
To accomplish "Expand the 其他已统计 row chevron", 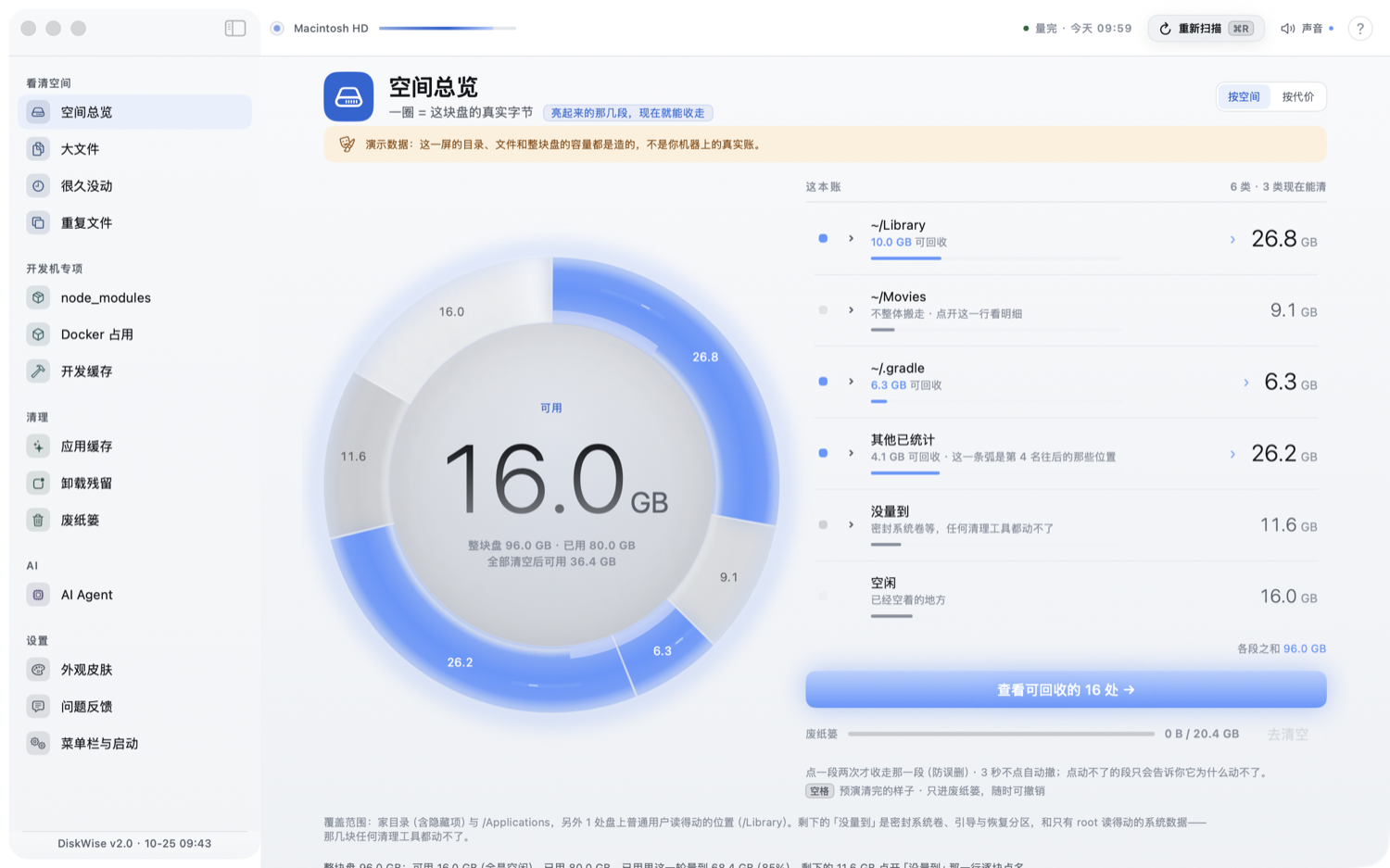I will tap(851, 453).
